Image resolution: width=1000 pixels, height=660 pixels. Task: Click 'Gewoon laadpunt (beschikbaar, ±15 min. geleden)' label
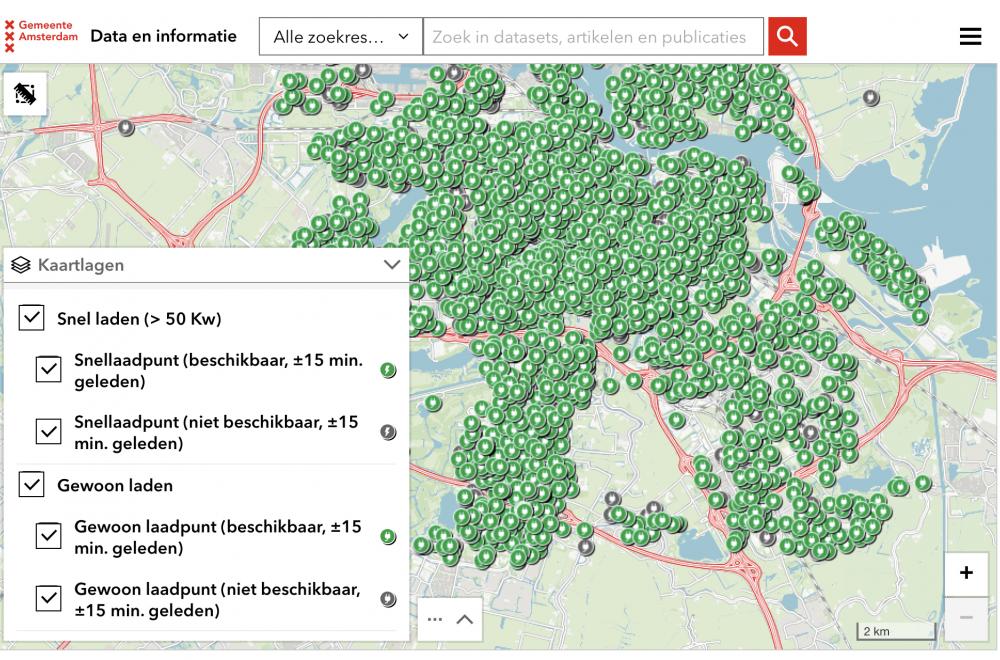(217, 537)
